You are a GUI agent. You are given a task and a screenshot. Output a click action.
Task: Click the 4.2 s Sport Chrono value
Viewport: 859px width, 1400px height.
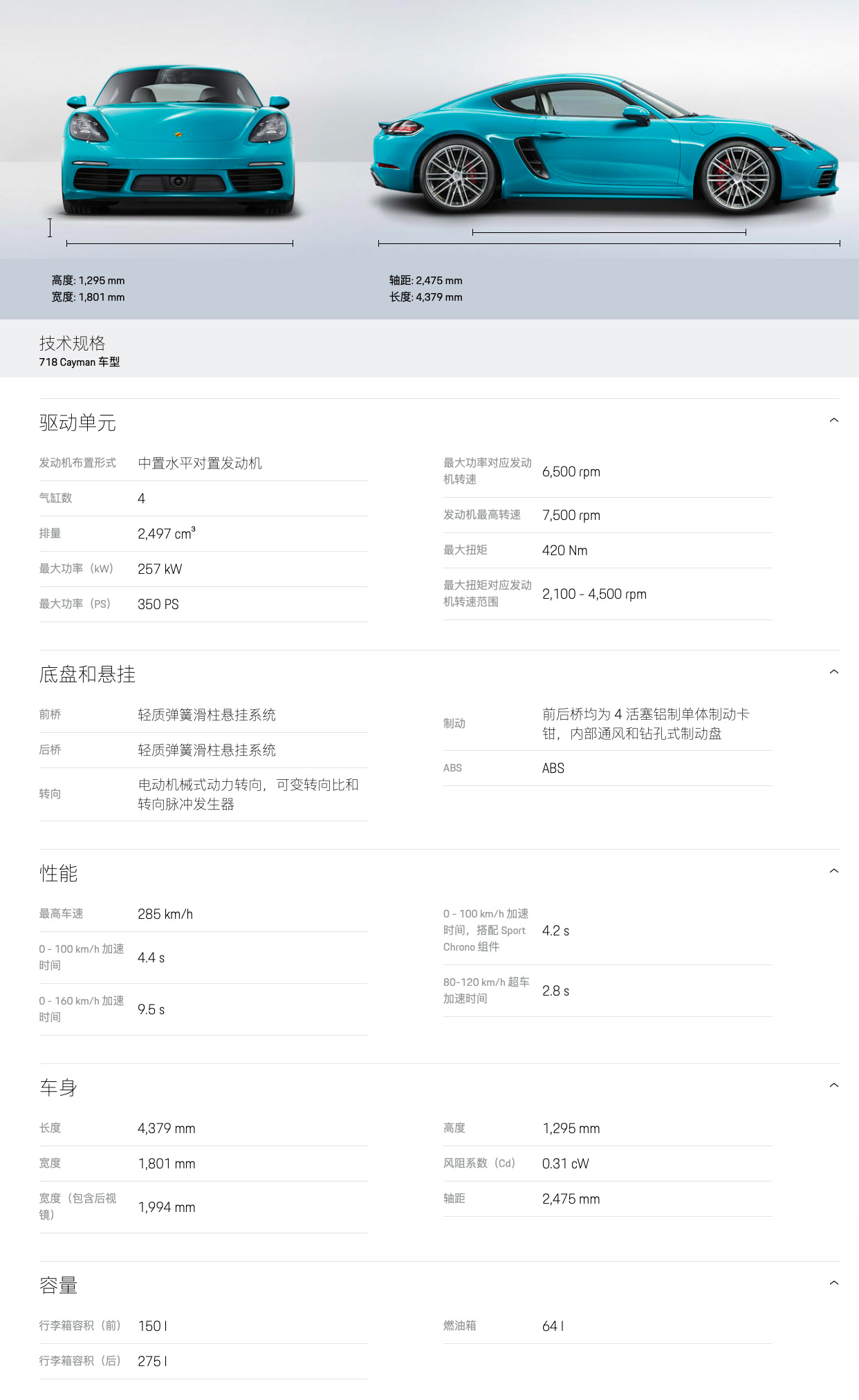click(555, 931)
